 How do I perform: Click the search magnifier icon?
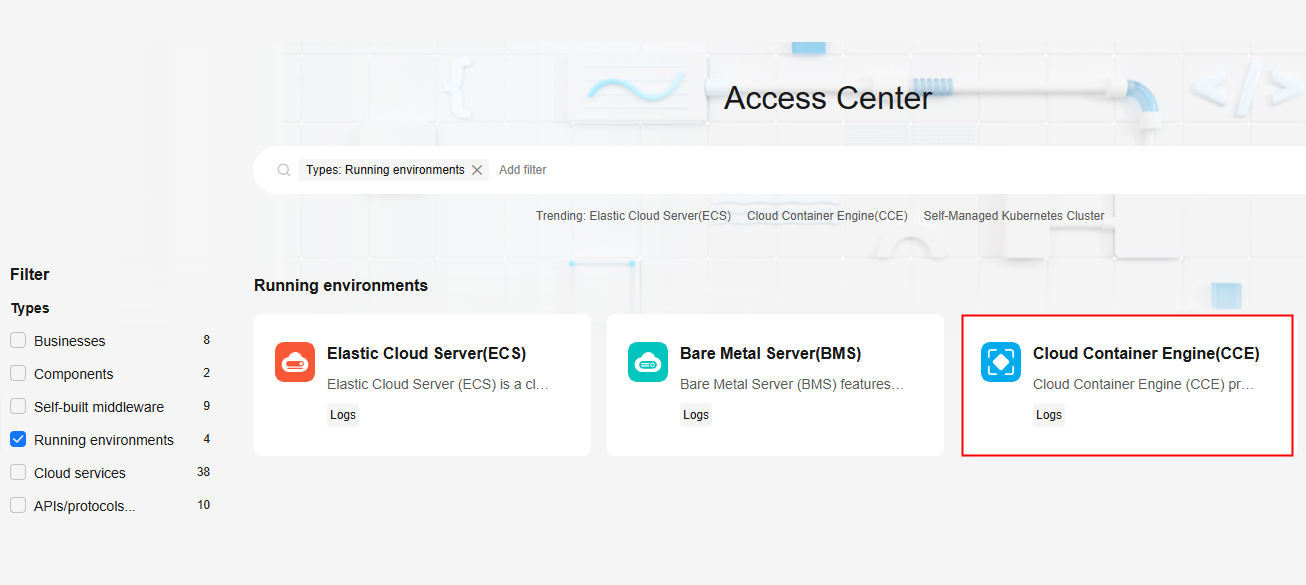click(x=284, y=170)
